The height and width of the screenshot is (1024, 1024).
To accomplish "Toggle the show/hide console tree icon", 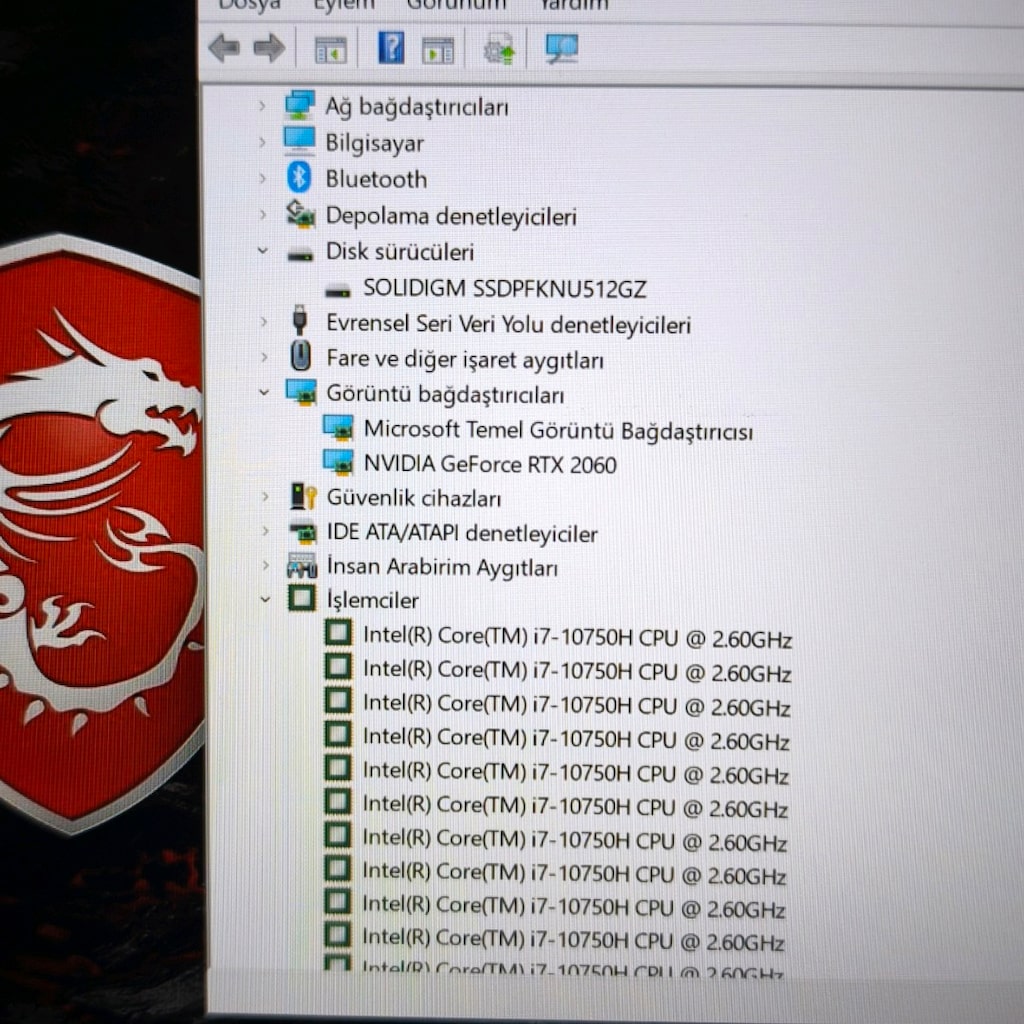I will [x=330, y=50].
